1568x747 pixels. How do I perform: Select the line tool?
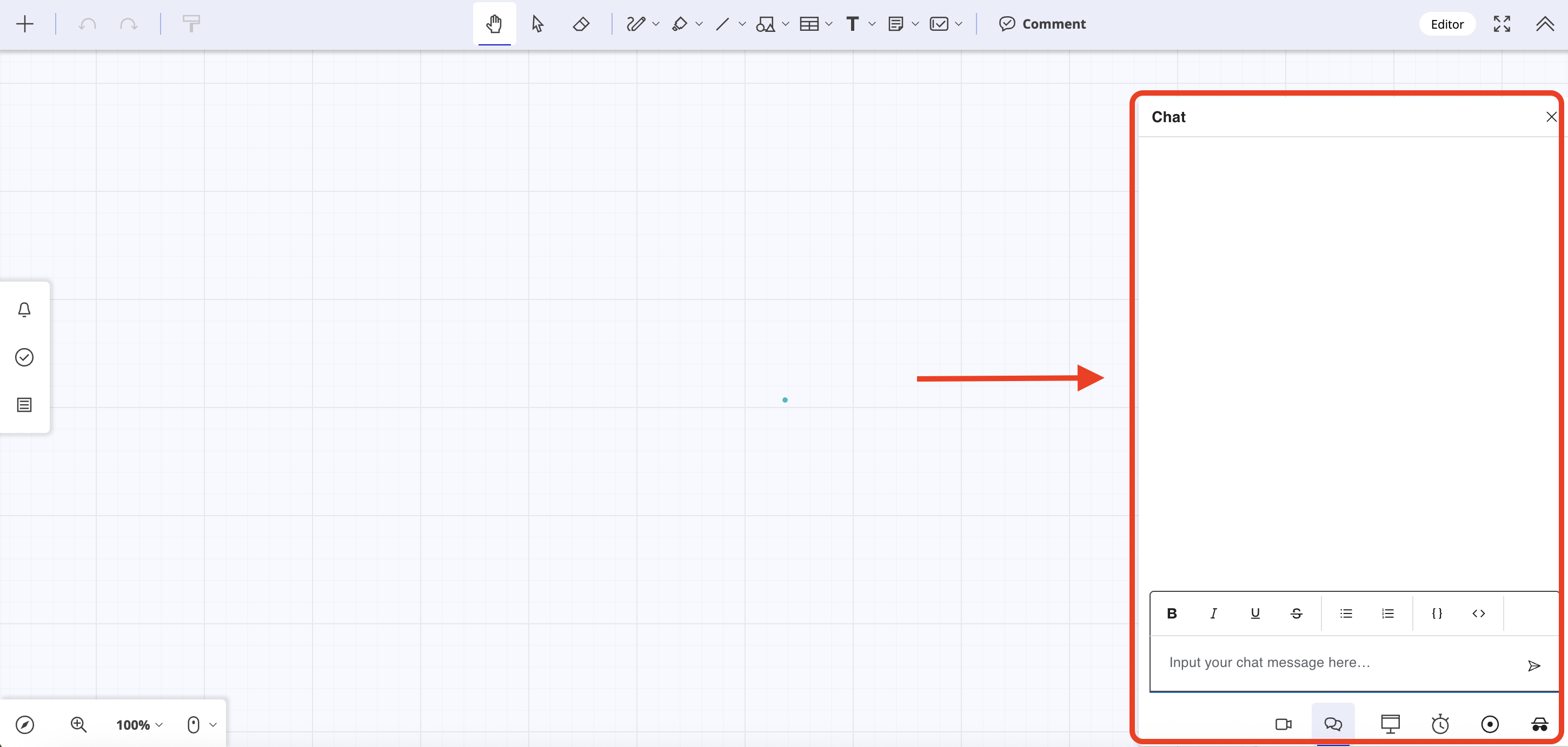coord(722,24)
